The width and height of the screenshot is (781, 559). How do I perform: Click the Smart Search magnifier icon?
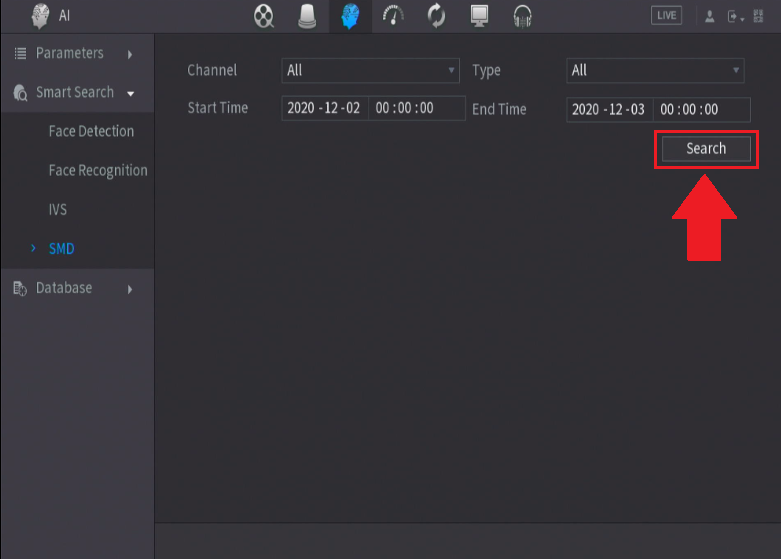pyautogui.click(x=20, y=93)
